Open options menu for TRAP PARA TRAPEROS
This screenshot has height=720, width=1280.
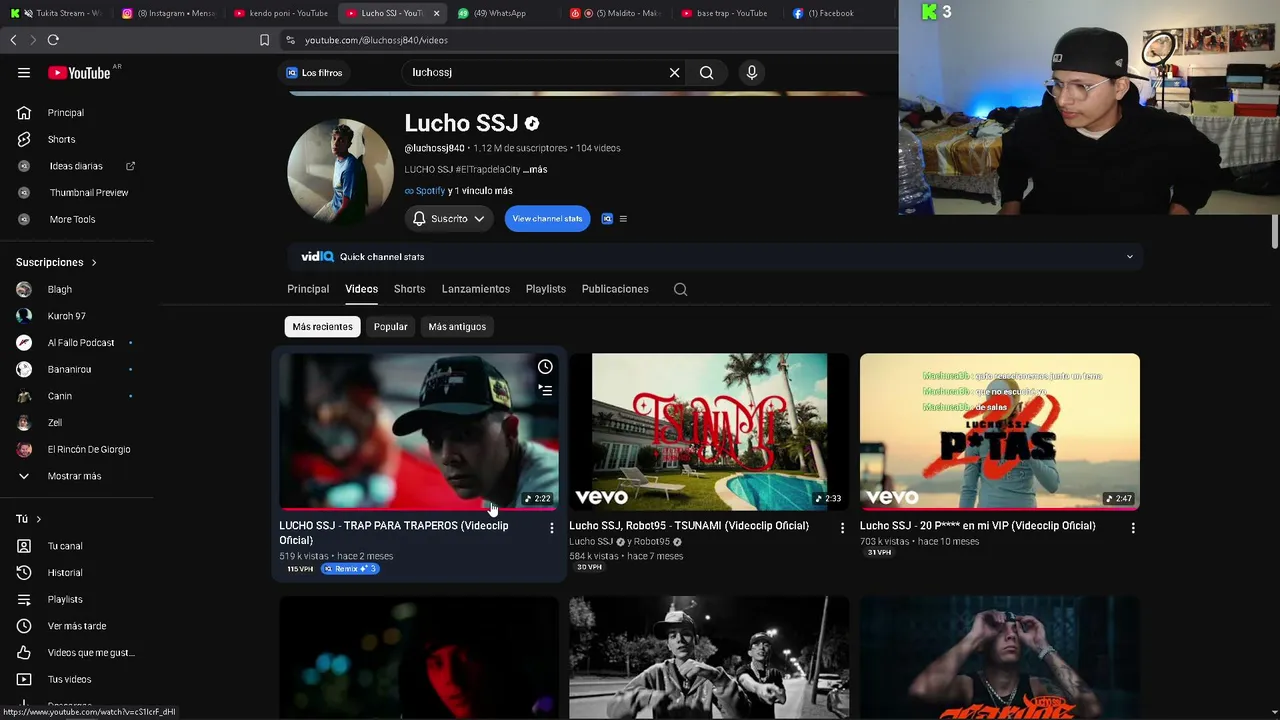[552, 527]
